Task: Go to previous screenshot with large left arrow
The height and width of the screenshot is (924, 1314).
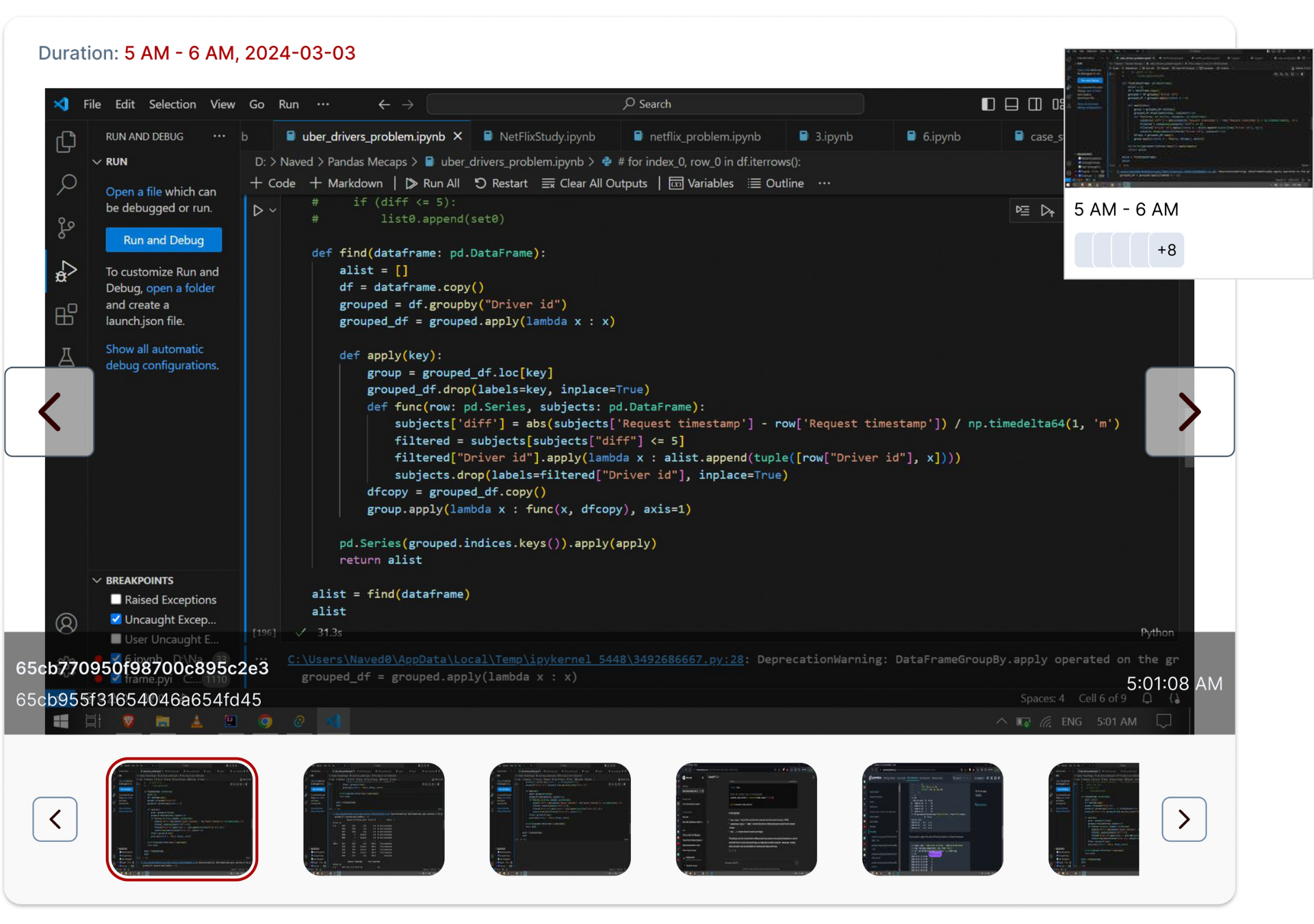Action: [x=49, y=412]
